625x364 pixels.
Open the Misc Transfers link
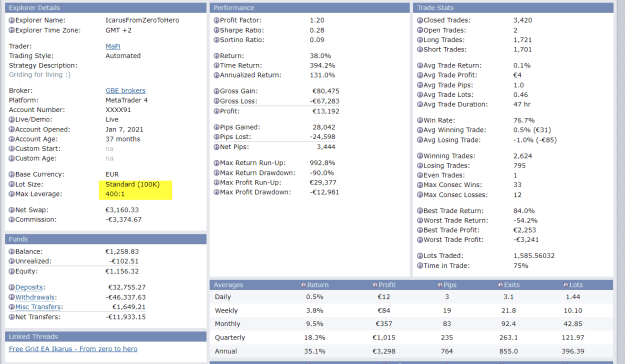(38, 307)
